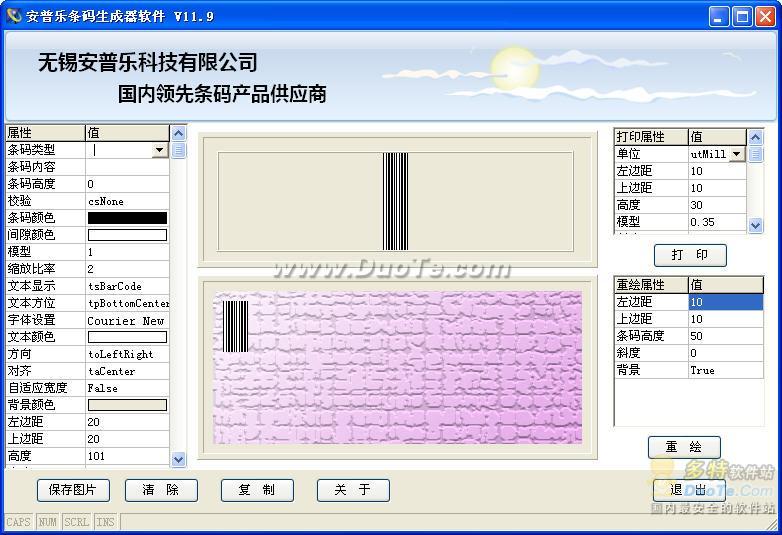Viewport: 782px width, 535px height.
Task: Click the scroll down arrow of the 属性 list
Action: tap(179, 459)
